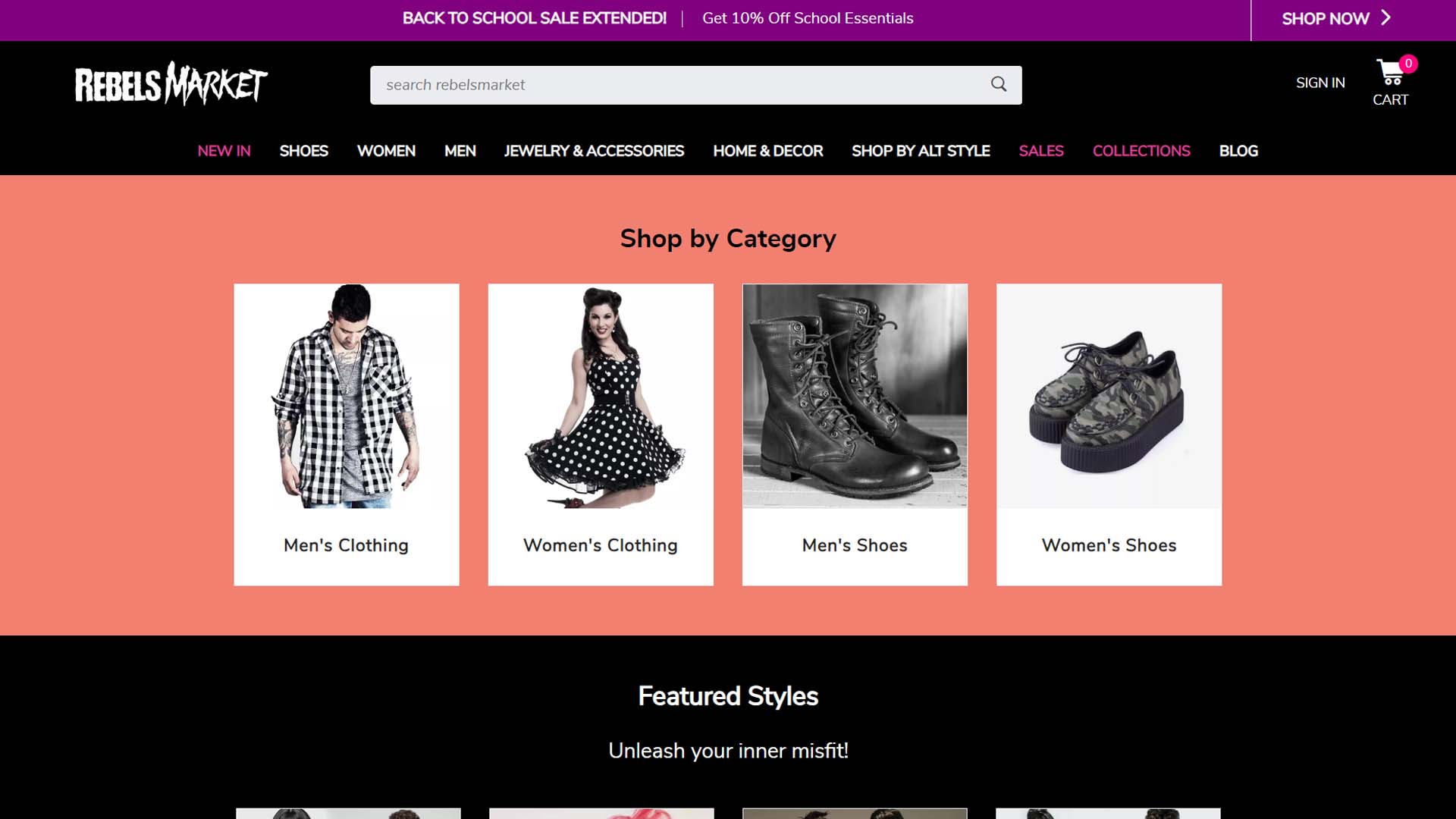Open Jewelry & Accessories menu
The width and height of the screenshot is (1456, 819).
coord(594,151)
